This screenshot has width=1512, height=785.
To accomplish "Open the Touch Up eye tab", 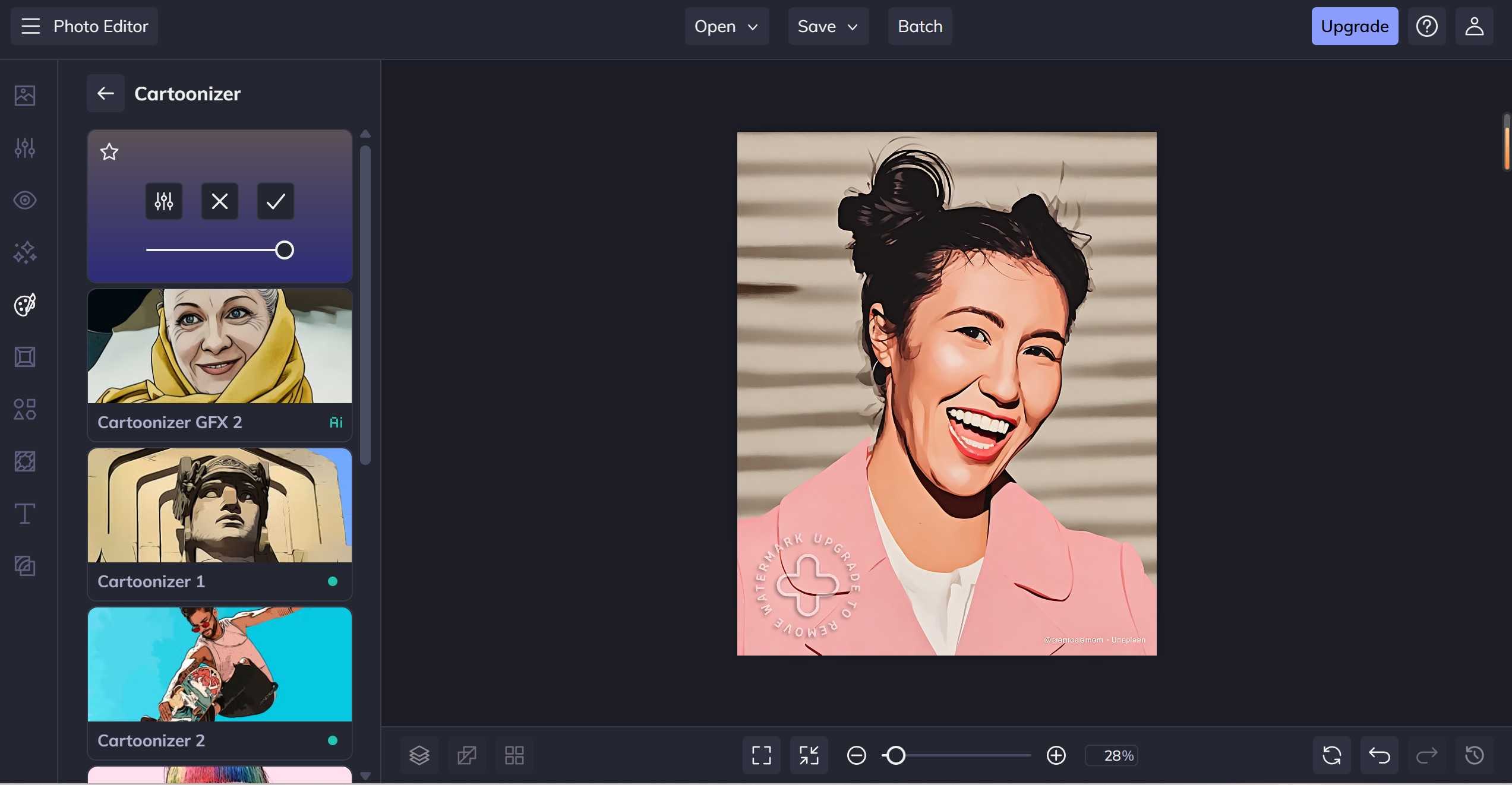I will [25, 200].
